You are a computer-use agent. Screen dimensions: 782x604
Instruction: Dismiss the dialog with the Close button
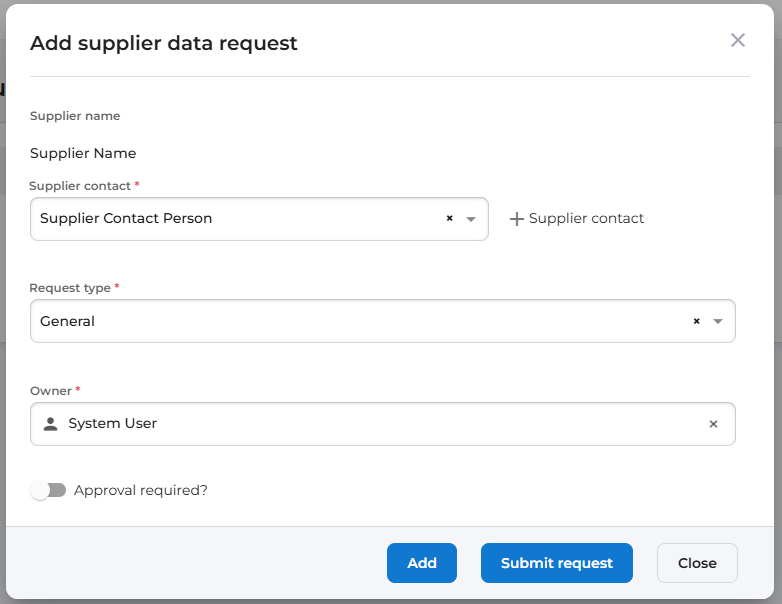tap(697, 563)
